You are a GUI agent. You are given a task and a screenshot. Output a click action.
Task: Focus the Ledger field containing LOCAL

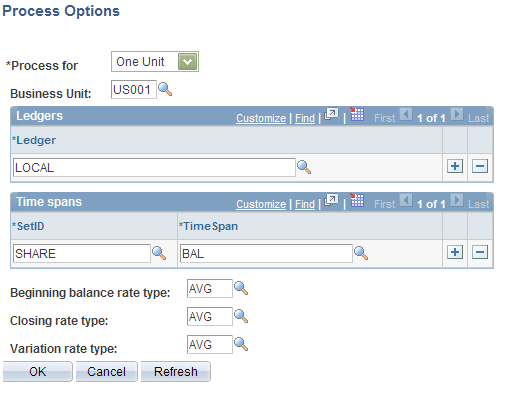click(x=154, y=167)
